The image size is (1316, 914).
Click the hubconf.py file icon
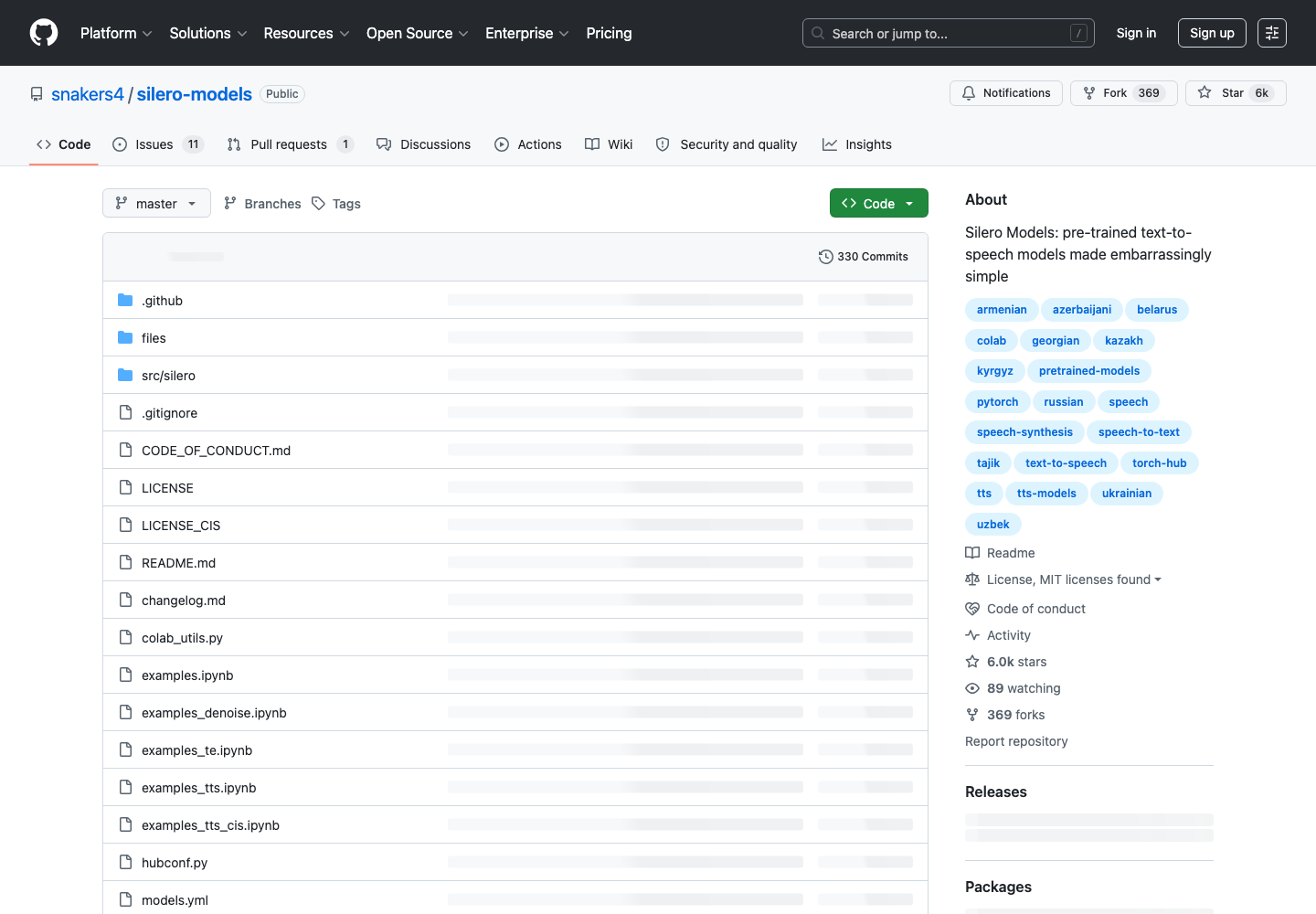pos(125,863)
